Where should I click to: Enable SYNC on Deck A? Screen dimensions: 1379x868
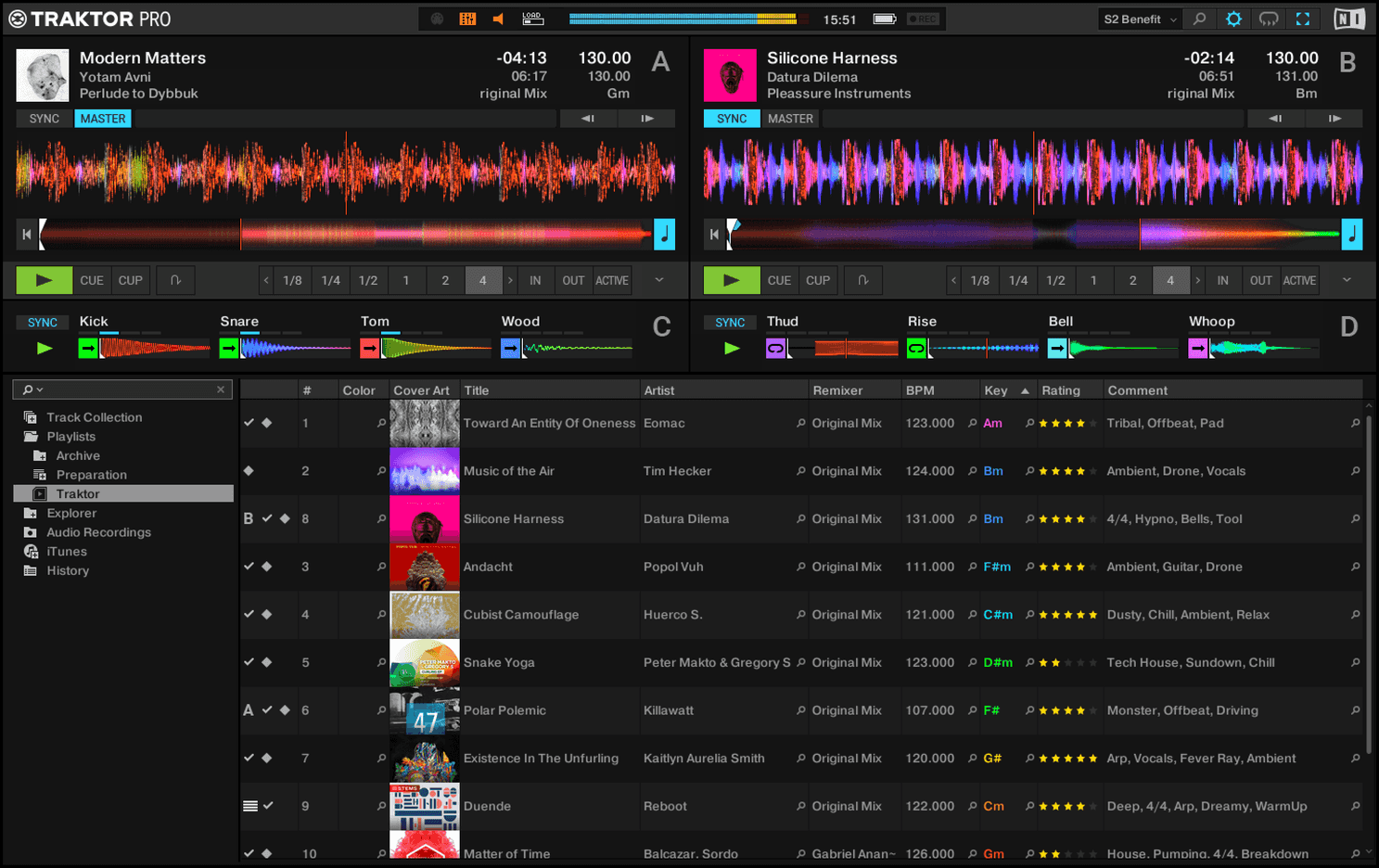42,118
